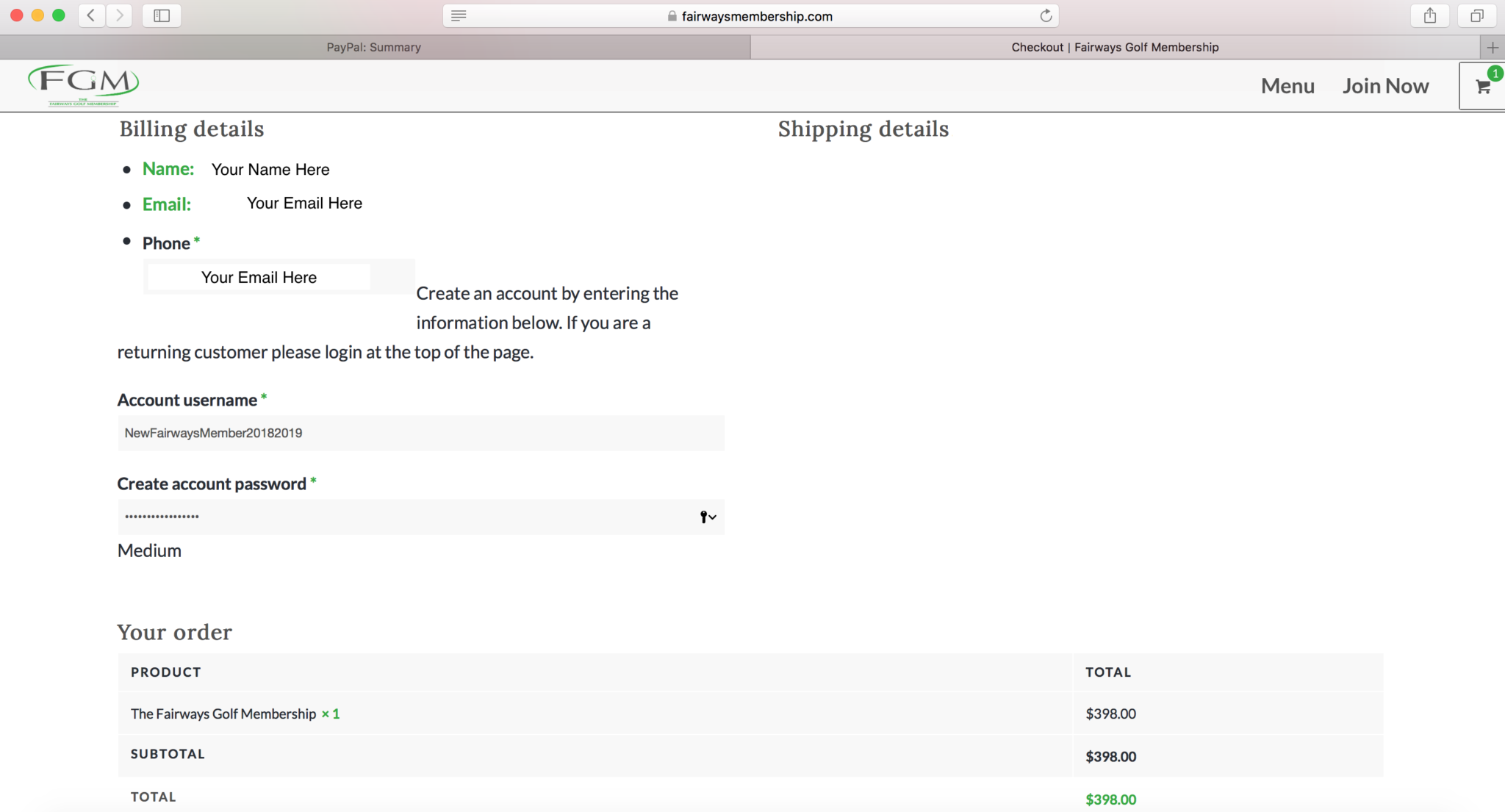Focus the Create account password field
This screenshot has width=1505, height=812.
[421, 517]
